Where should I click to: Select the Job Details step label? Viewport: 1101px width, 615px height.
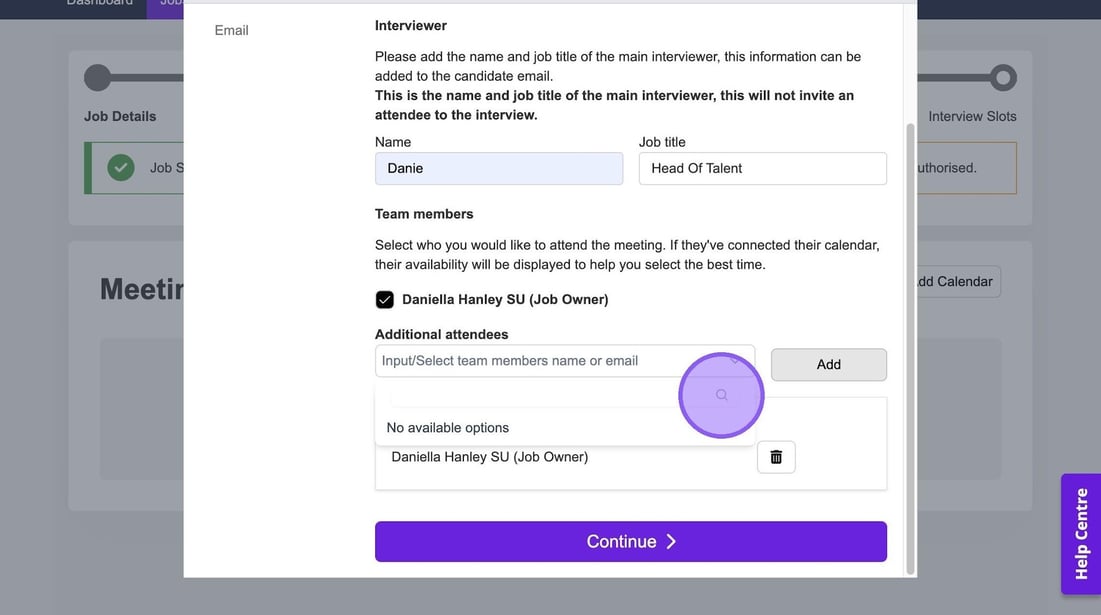[120, 116]
